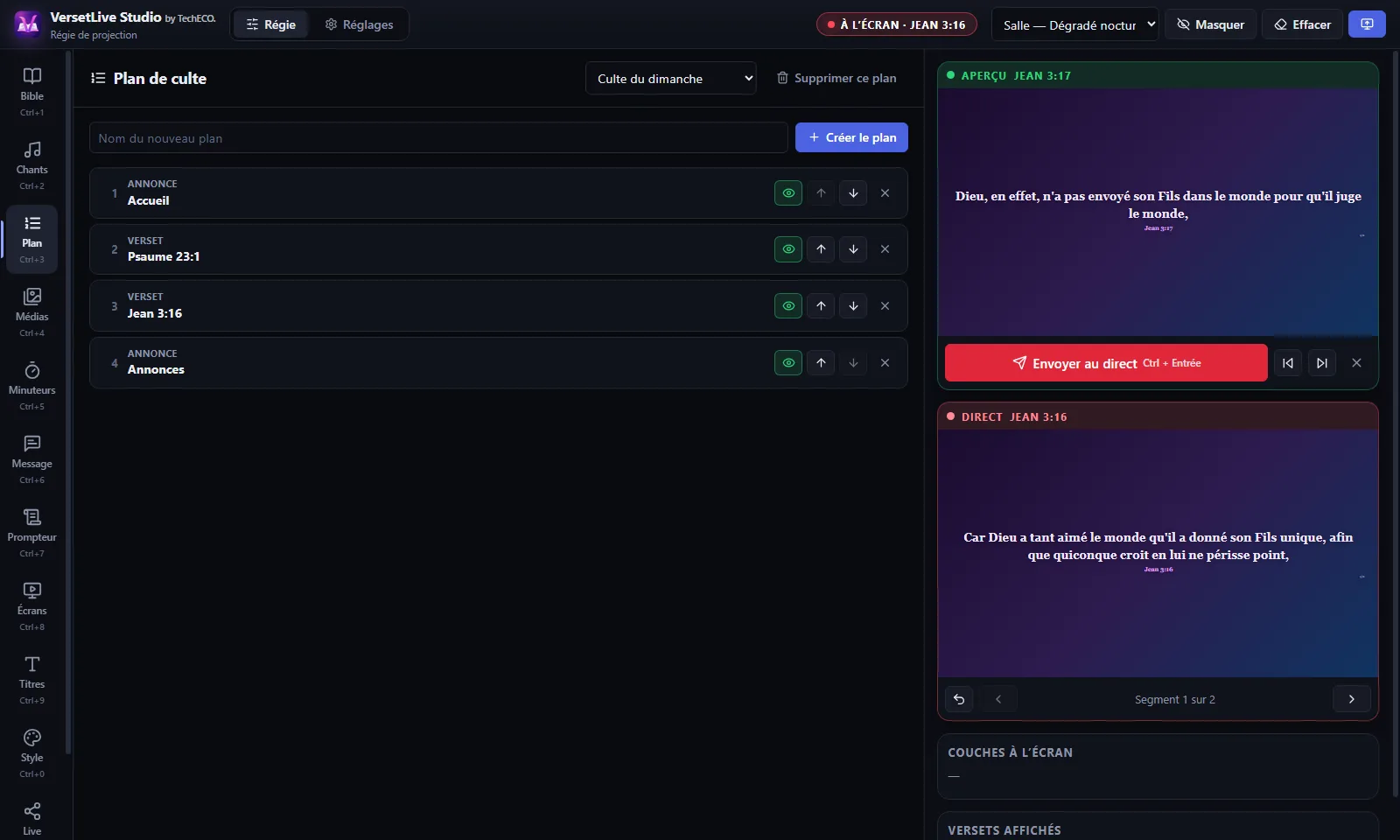
Task: Remove the Annonces item from plan
Action: pos(885,363)
